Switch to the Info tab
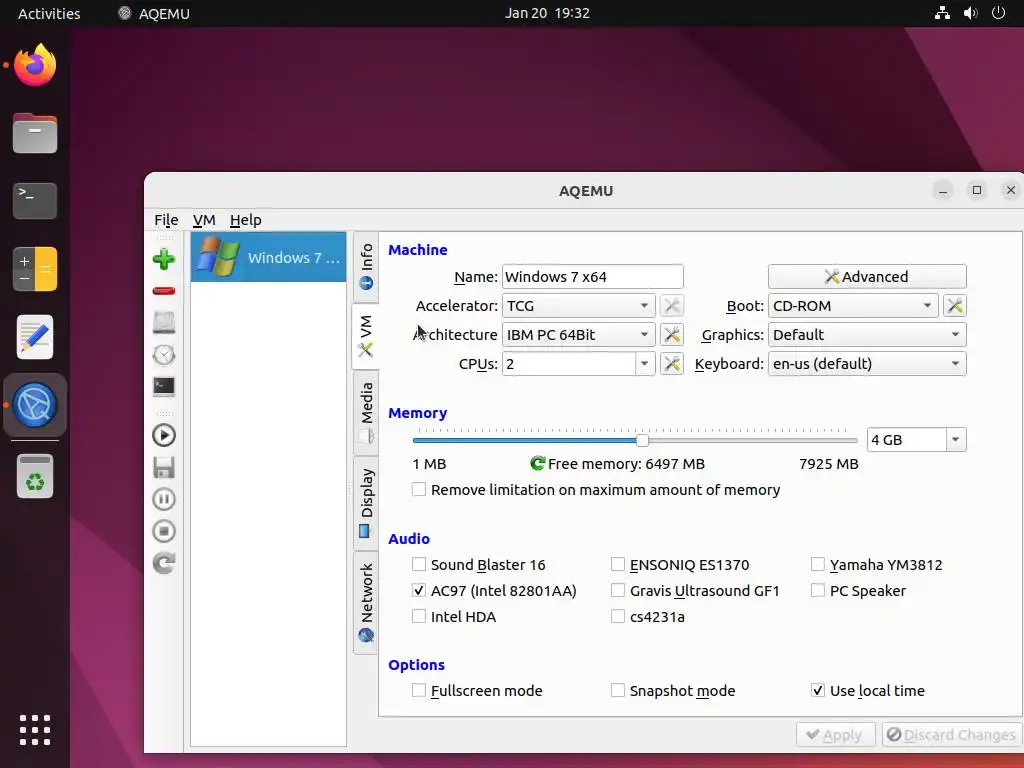1024x768 pixels. (x=366, y=266)
